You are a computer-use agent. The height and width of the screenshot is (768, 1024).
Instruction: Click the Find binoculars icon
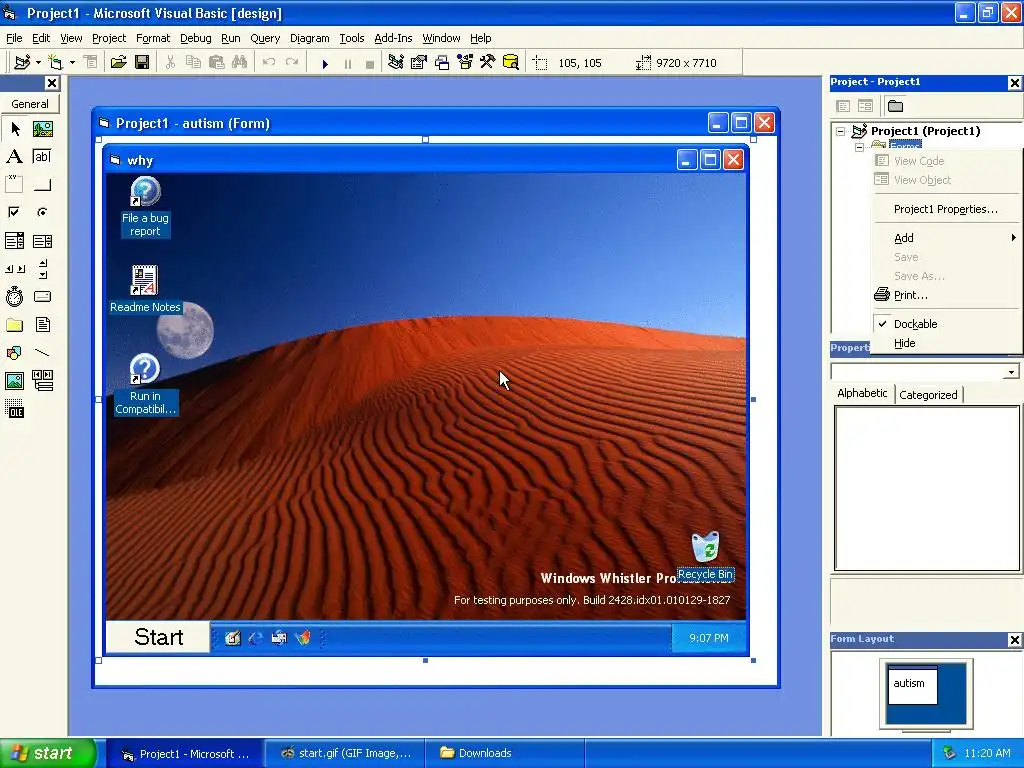coord(240,63)
